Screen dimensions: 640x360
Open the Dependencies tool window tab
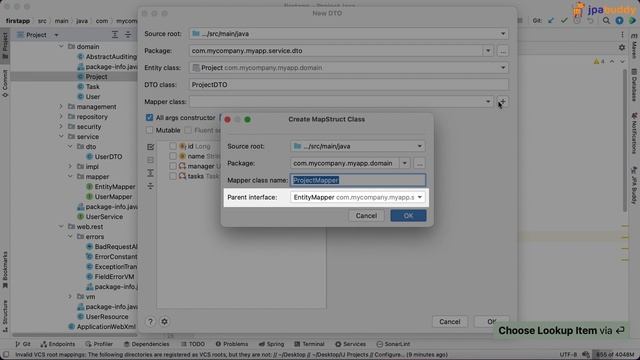[147, 344]
